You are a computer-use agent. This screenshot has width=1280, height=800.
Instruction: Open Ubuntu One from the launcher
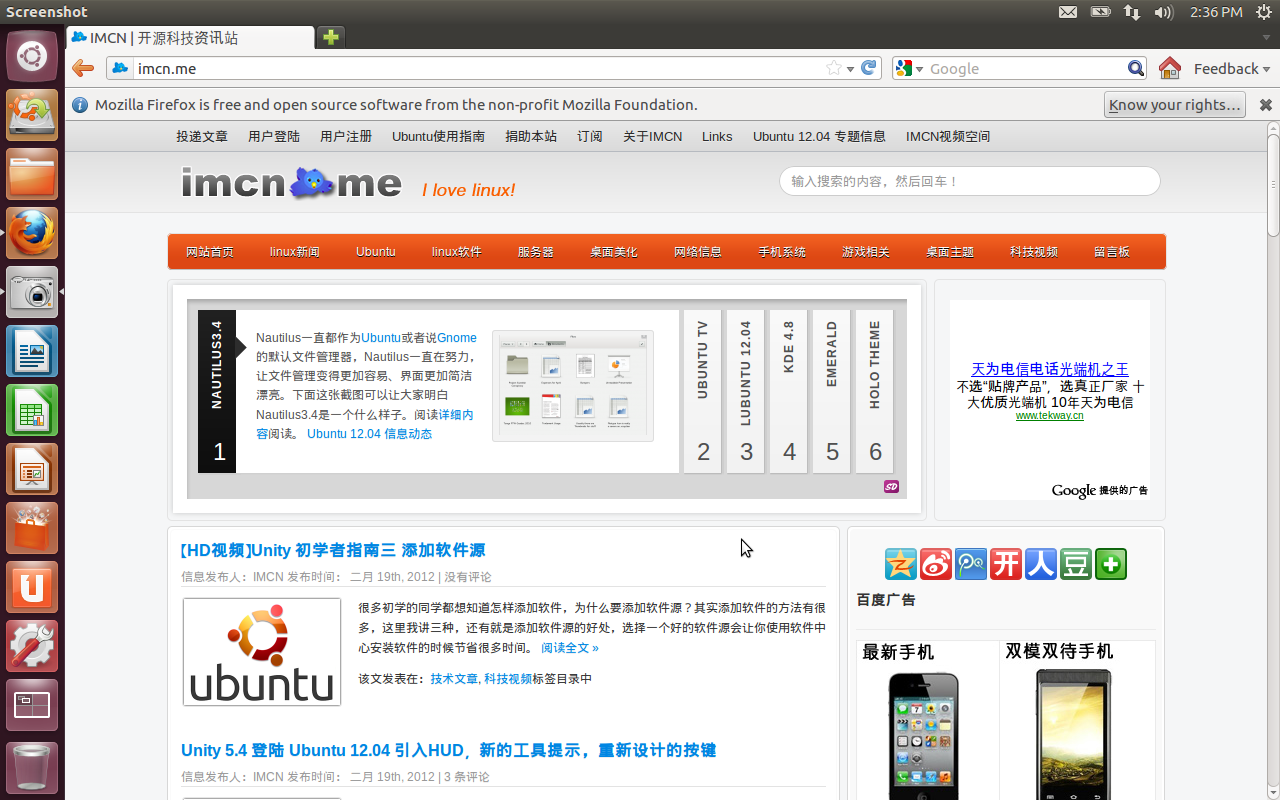tap(32, 587)
